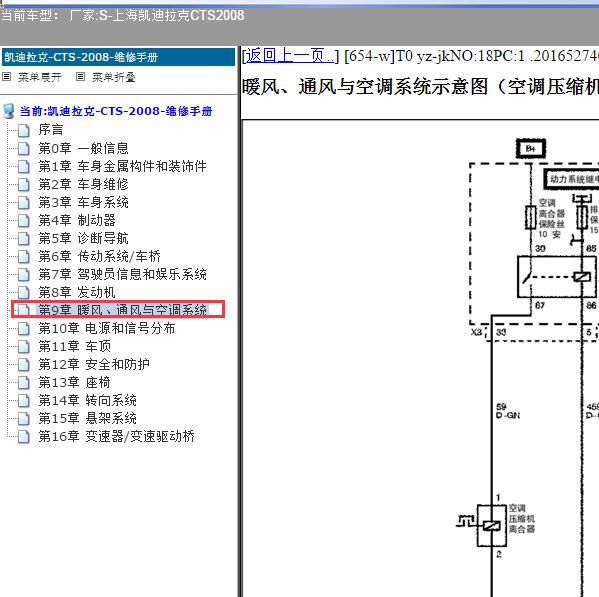Screen dimensions: 599x597
Task: Click the computer icon beside the root node
Action: coord(9,111)
